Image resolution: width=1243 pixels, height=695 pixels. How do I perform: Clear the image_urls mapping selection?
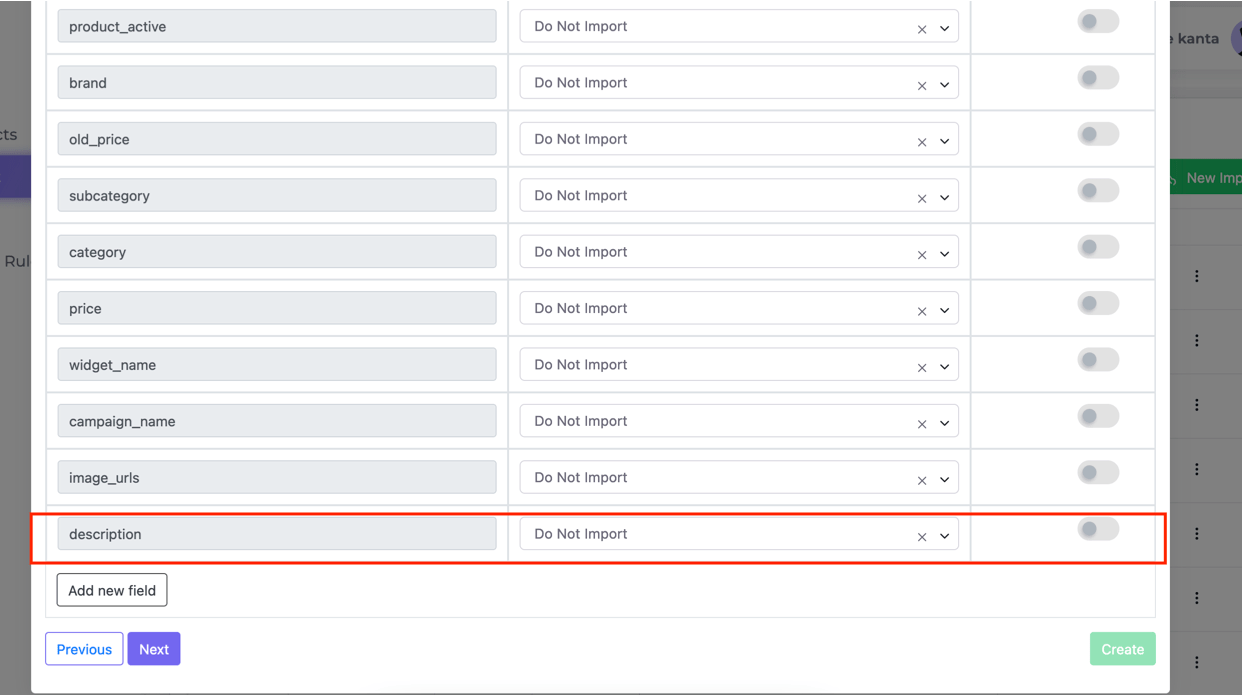pos(922,481)
